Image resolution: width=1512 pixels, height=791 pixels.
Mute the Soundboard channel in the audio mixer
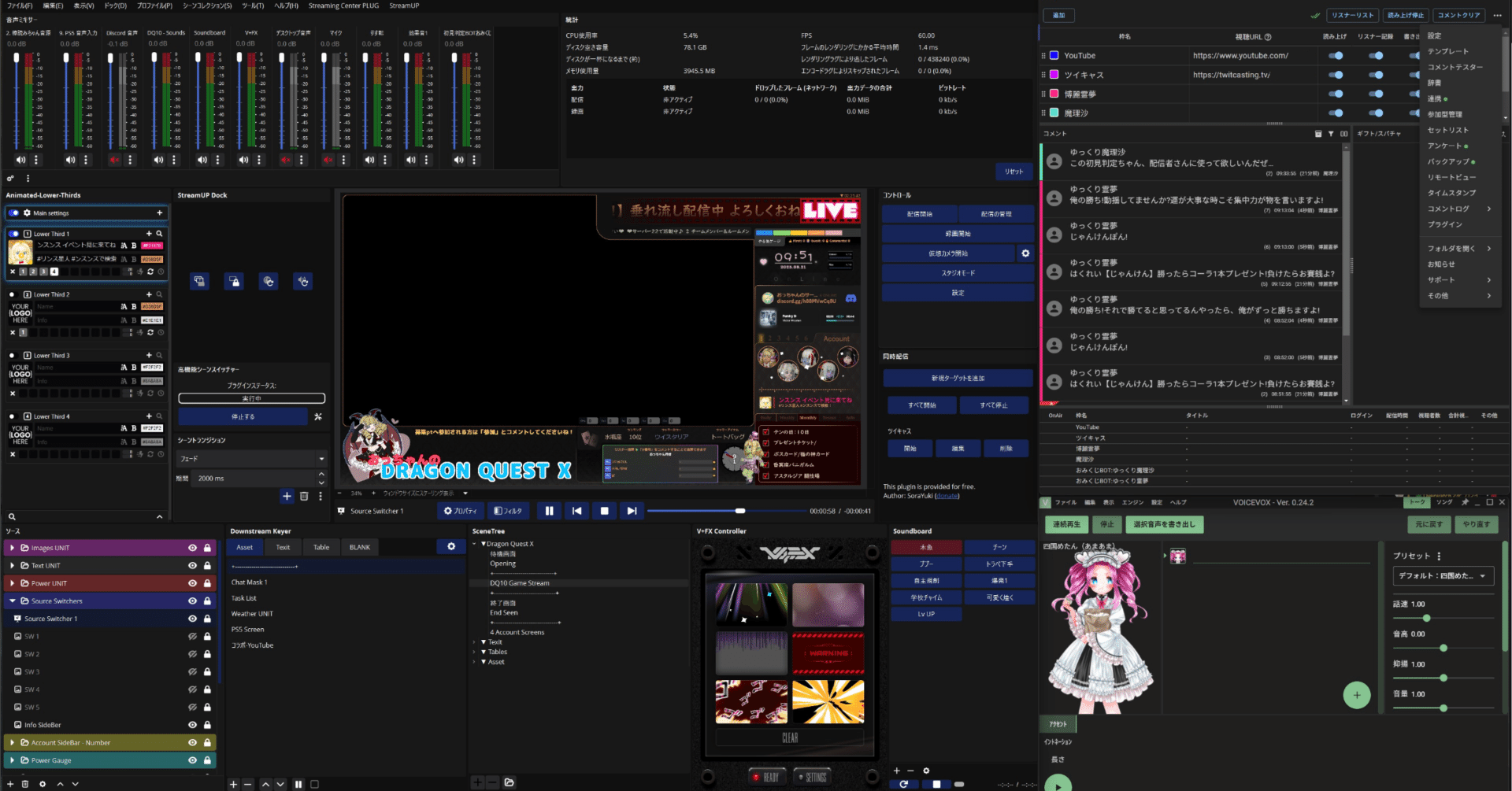[202, 160]
